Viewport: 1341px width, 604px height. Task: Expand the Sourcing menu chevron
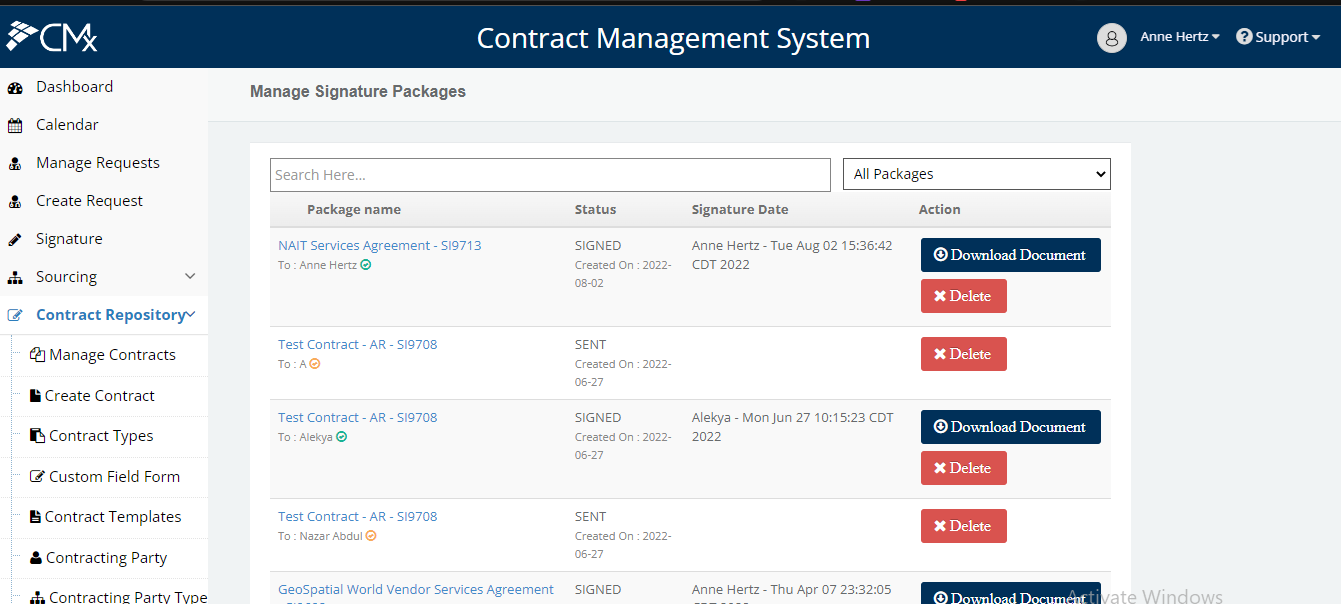pyautogui.click(x=190, y=276)
